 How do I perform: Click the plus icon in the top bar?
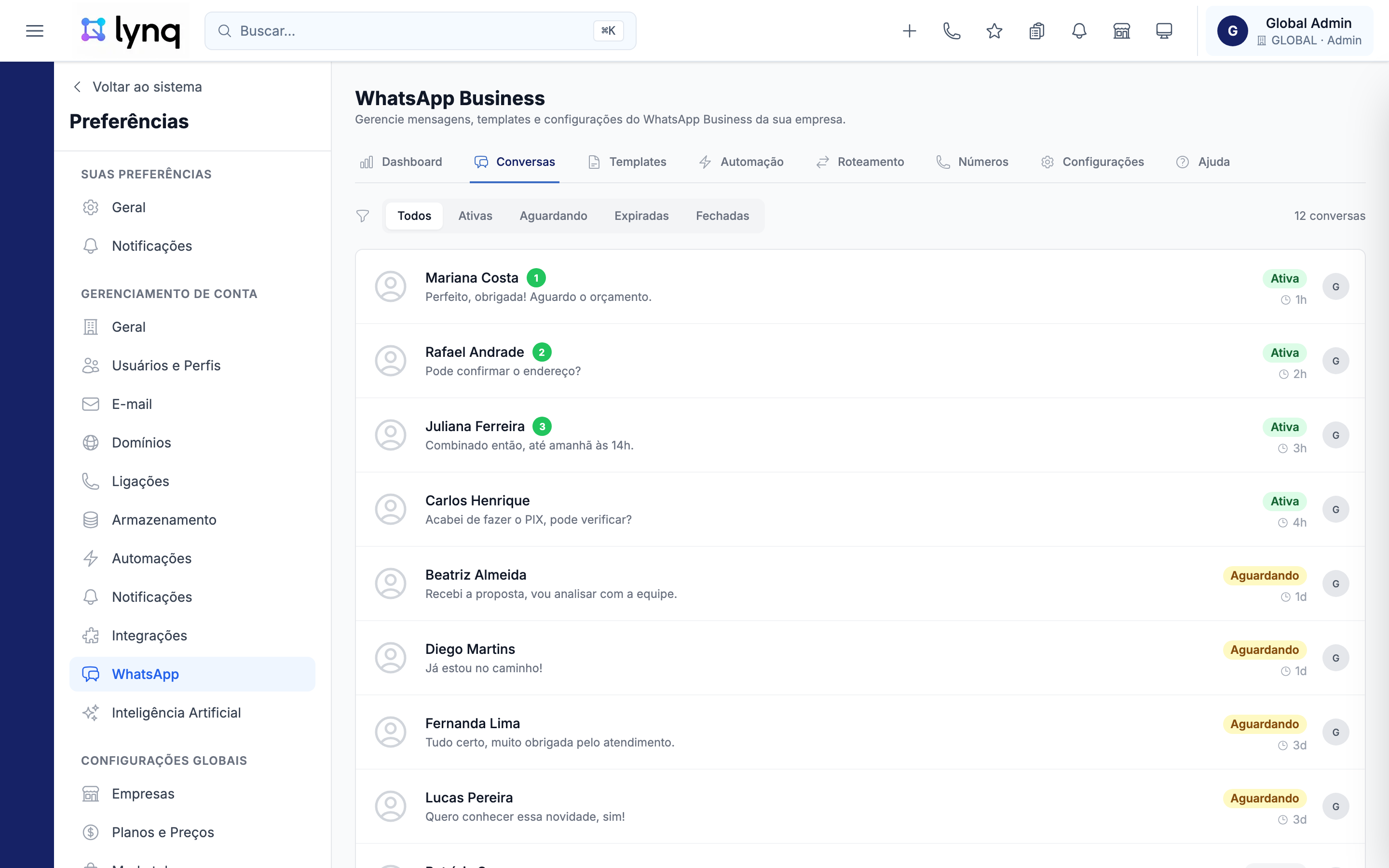tap(909, 31)
